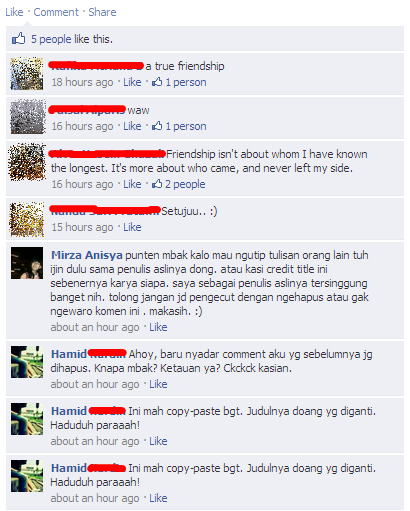The width and height of the screenshot is (410, 511).
Task: Click the Share link under the post
Action: tap(102, 12)
